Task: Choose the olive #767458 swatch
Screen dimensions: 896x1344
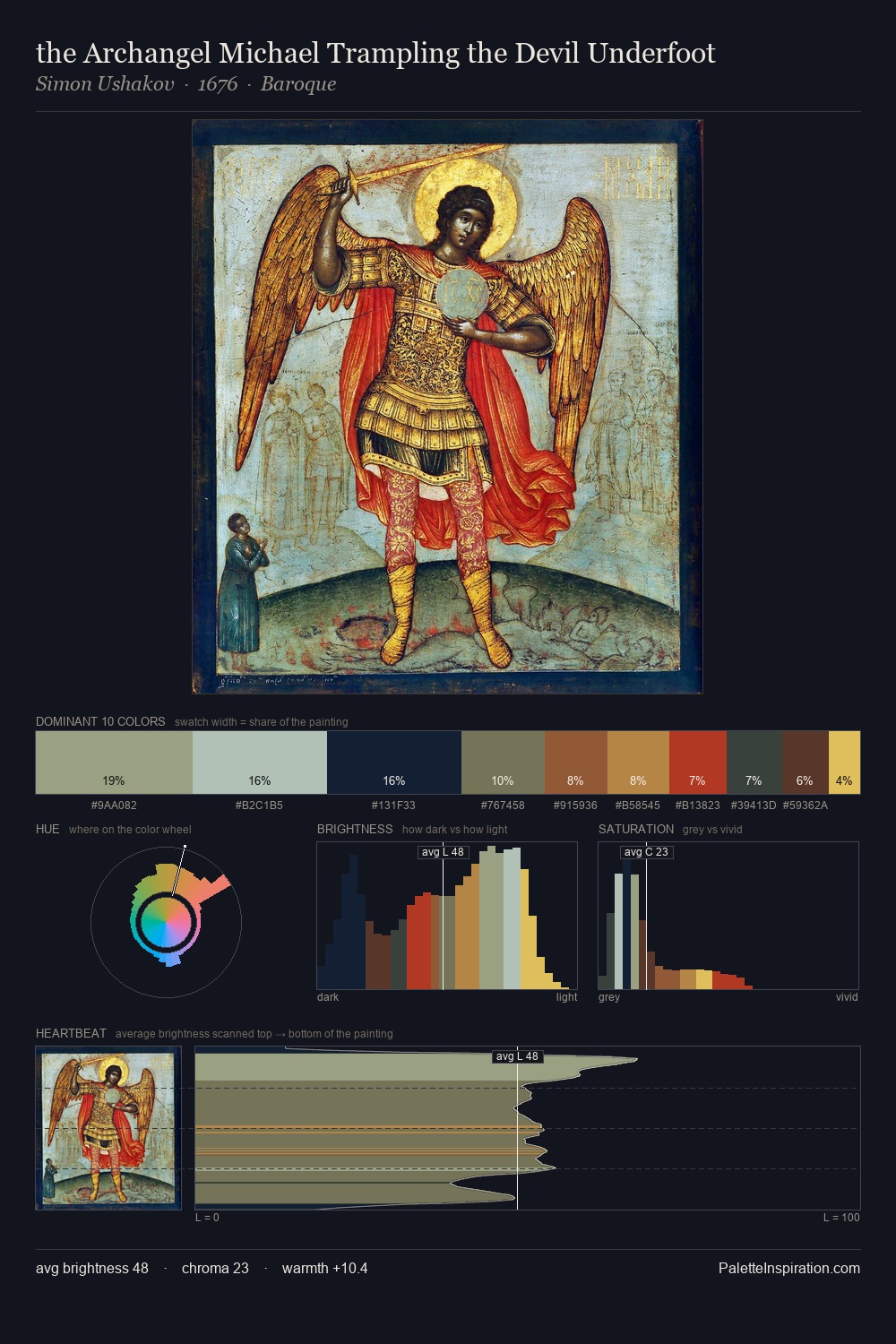Action: 503,762
